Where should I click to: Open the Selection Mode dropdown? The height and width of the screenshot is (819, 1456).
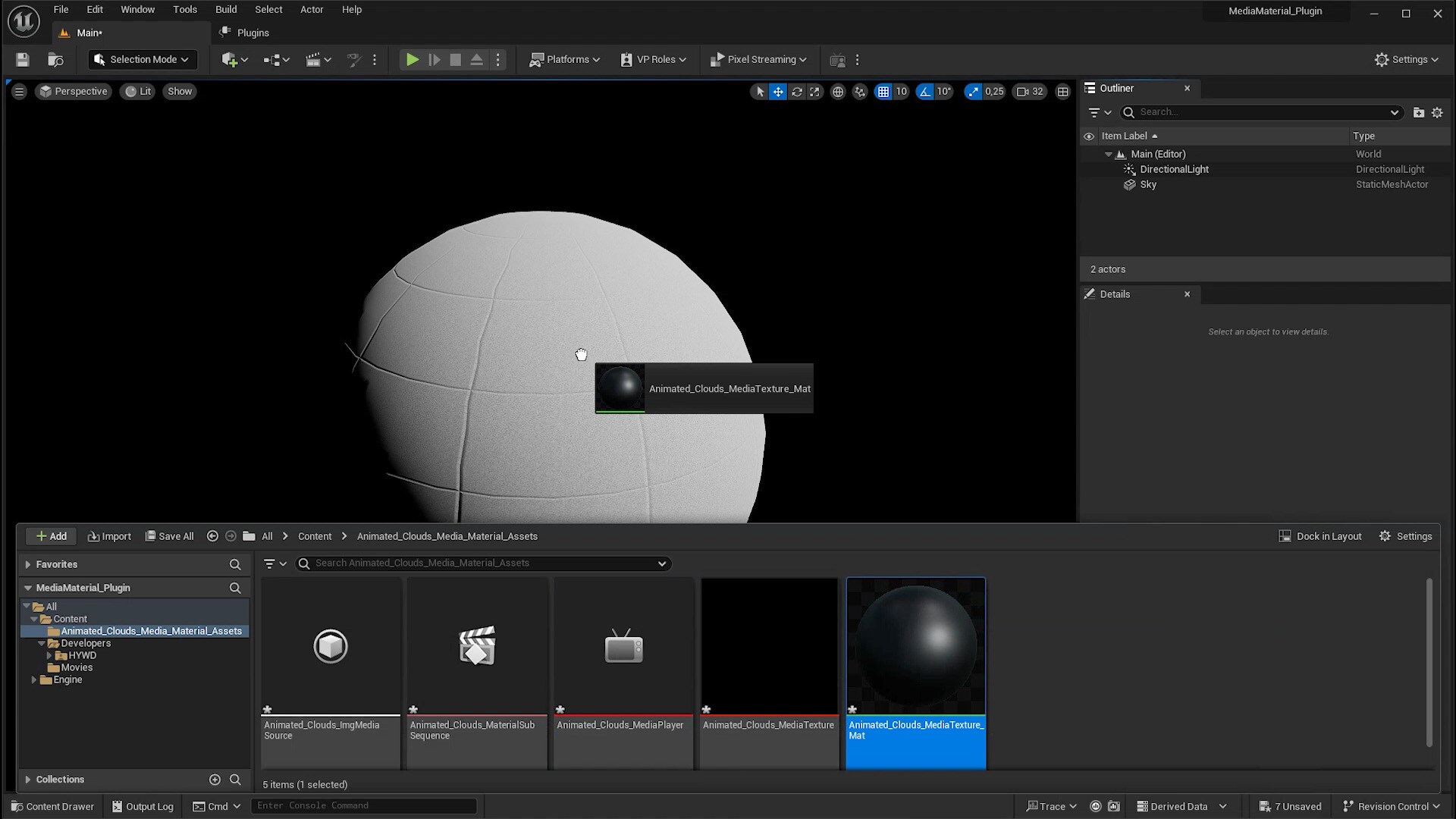[142, 59]
